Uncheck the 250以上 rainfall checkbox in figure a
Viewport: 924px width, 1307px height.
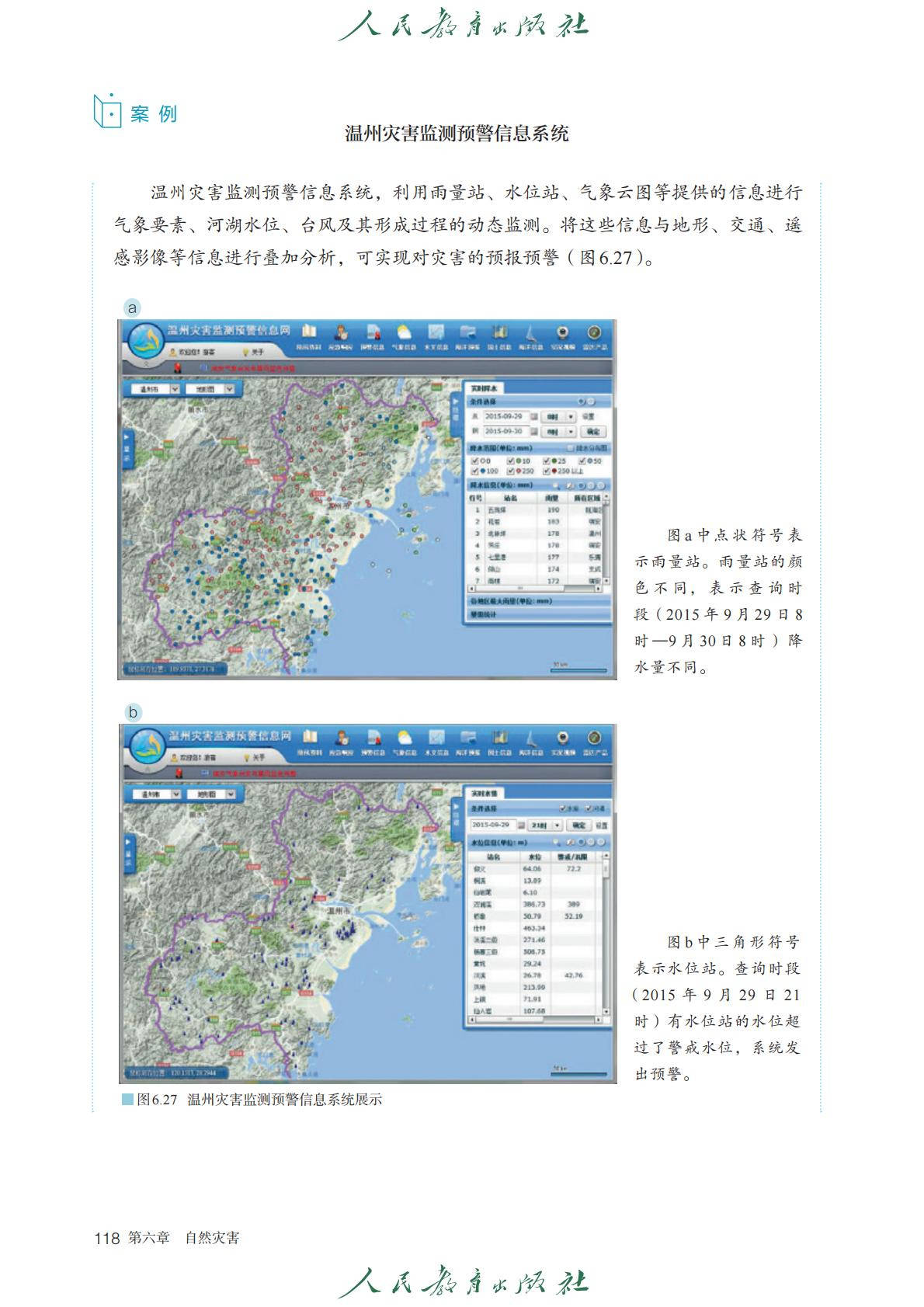(x=546, y=471)
